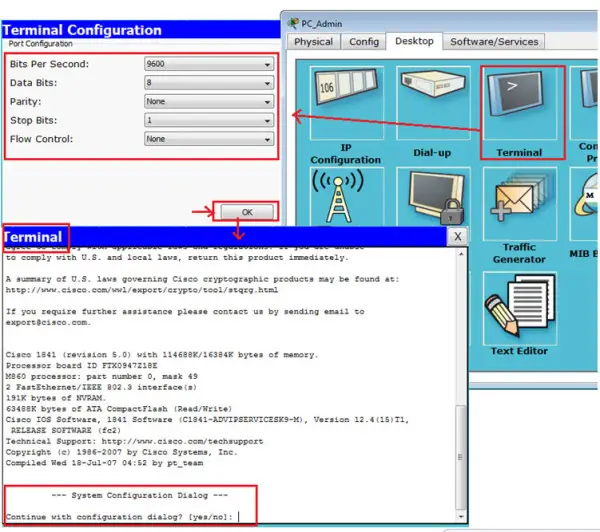This screenshot has height=532, width=600.
Task: Click the 'System Configuration Dialog' text
Action: tap(140, 495)
